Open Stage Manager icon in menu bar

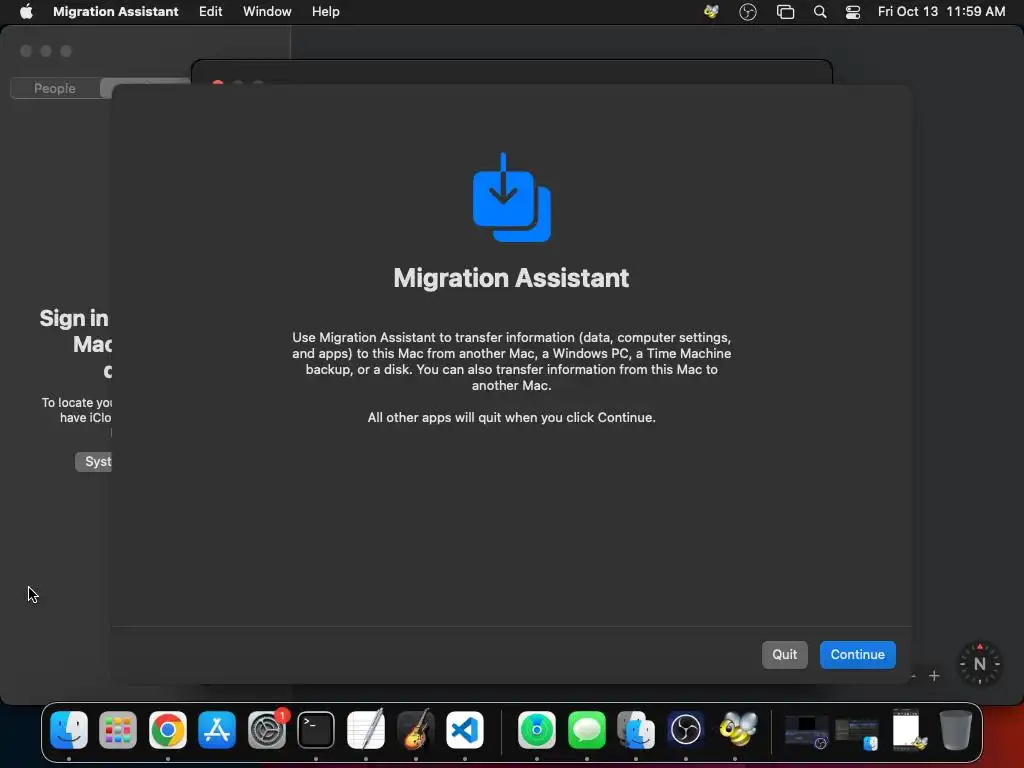[x=785, y=11]
